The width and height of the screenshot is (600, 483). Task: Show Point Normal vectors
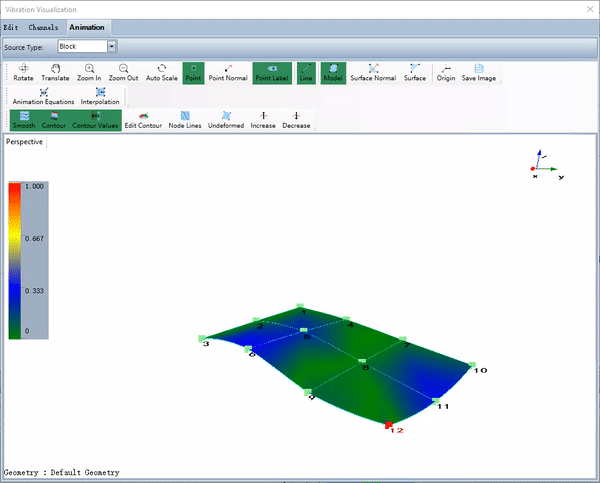click(x=228, y=73)
